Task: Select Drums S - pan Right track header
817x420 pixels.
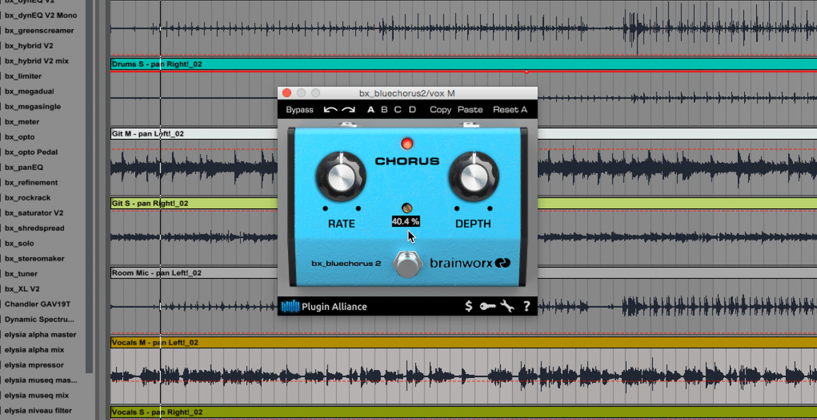Action: pyautogui.click(x=464, y=64)
